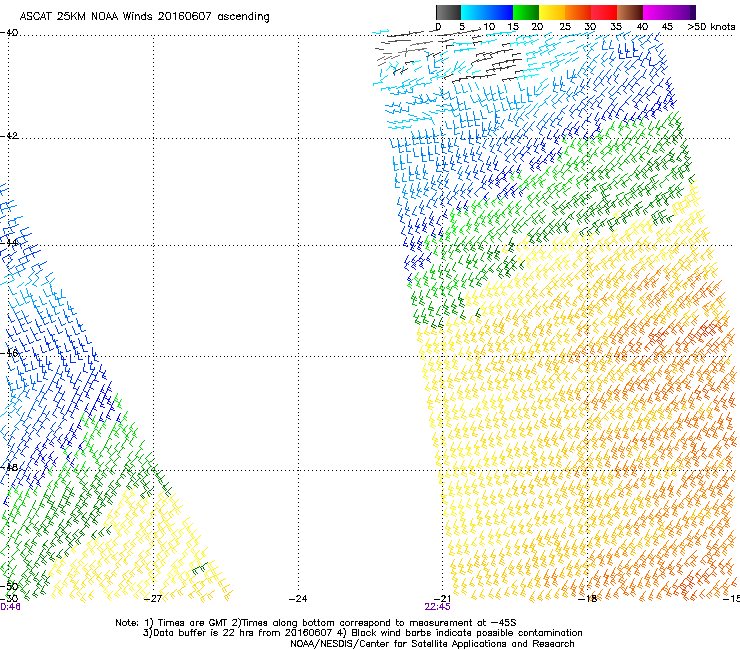Image resolution: width=740 pixels, height=650 pixels.
Task: Click the '-42' latitude label
Action: click(x=10, y=135)
